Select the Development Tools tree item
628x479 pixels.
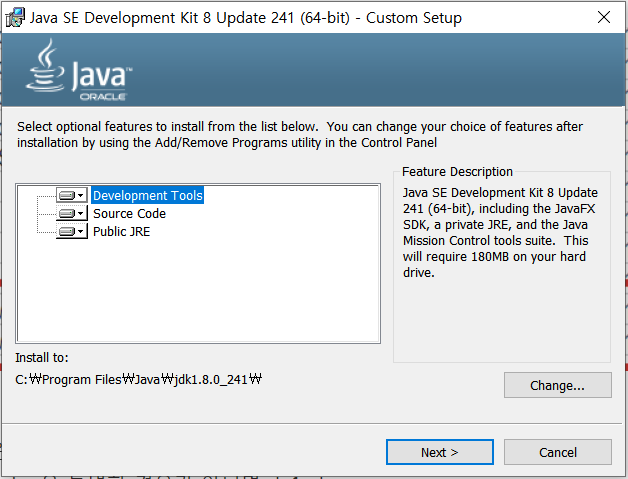point(147,195)
